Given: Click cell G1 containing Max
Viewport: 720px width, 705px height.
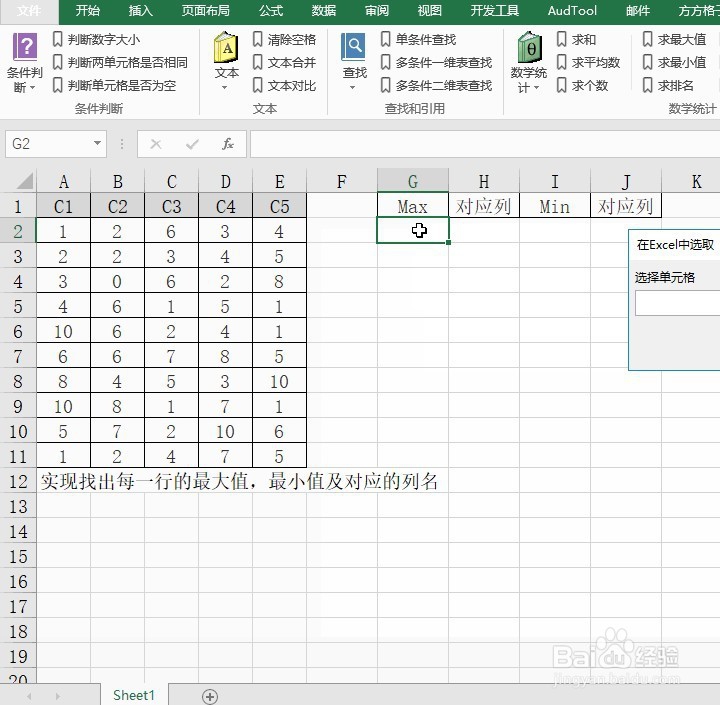Looking at the screenshot, I should pyautogui.click(x=413, y=206).
